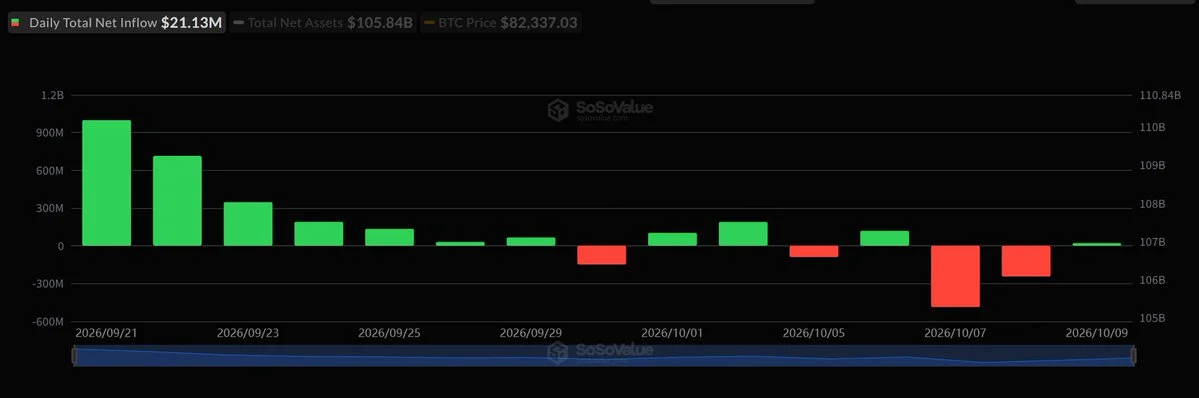This screenshot has width=1199, height=398.
Task: Select the green bar between 10/01 and 10/05
Action: [x=743, y=233]
